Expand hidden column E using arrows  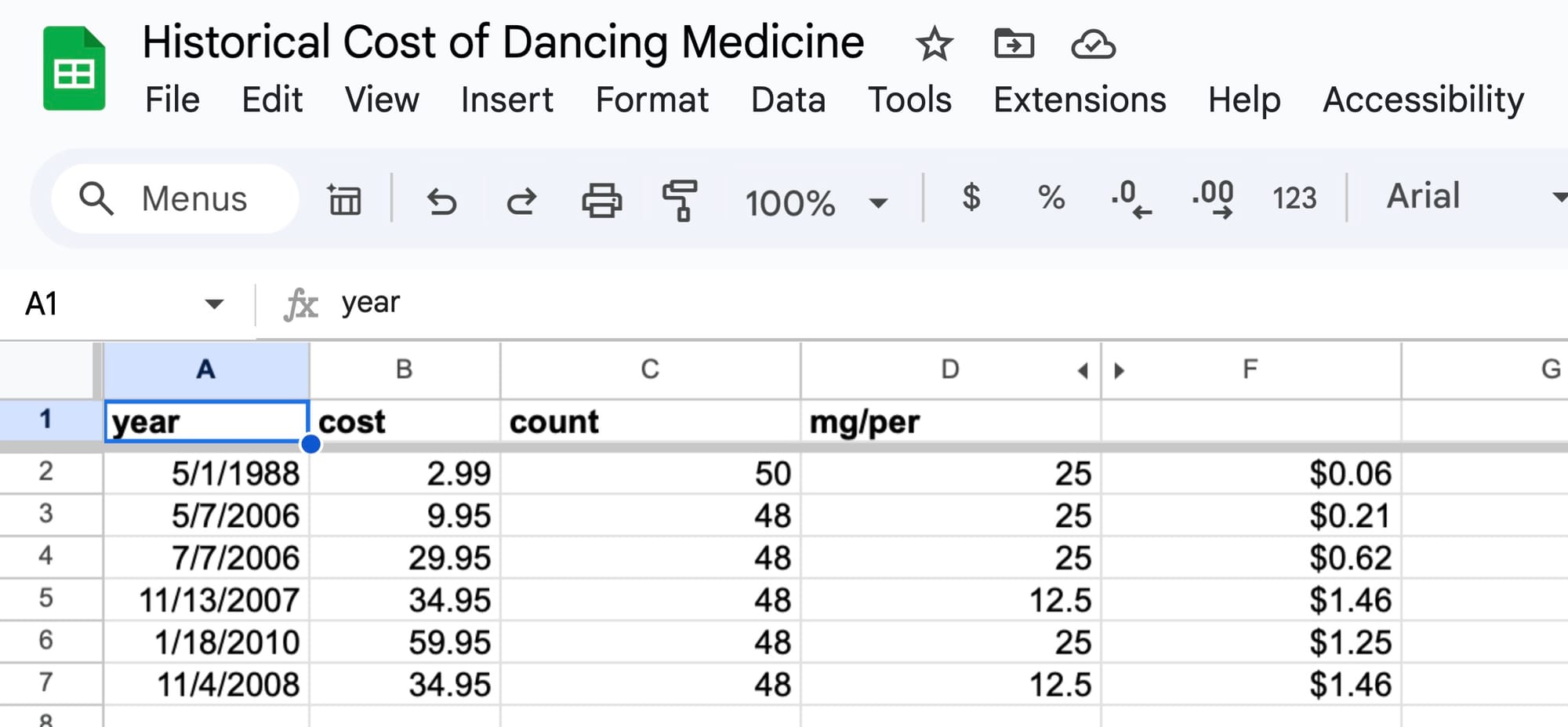1101,370
